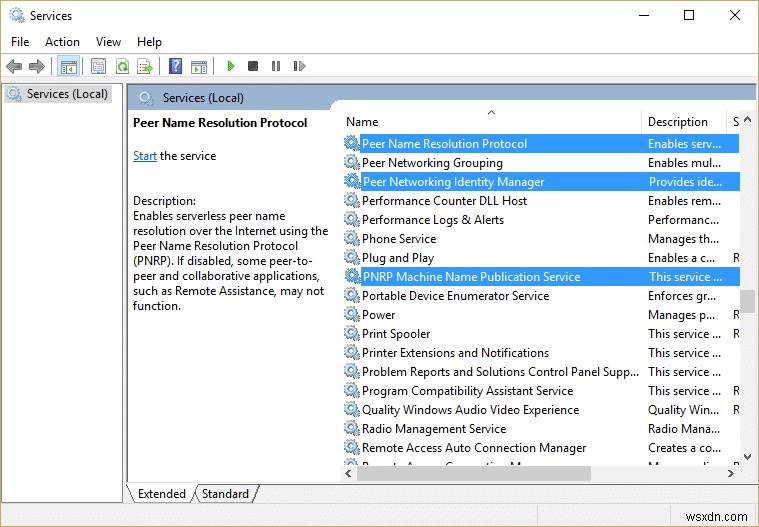Maximize the Services window

point(689,15)
